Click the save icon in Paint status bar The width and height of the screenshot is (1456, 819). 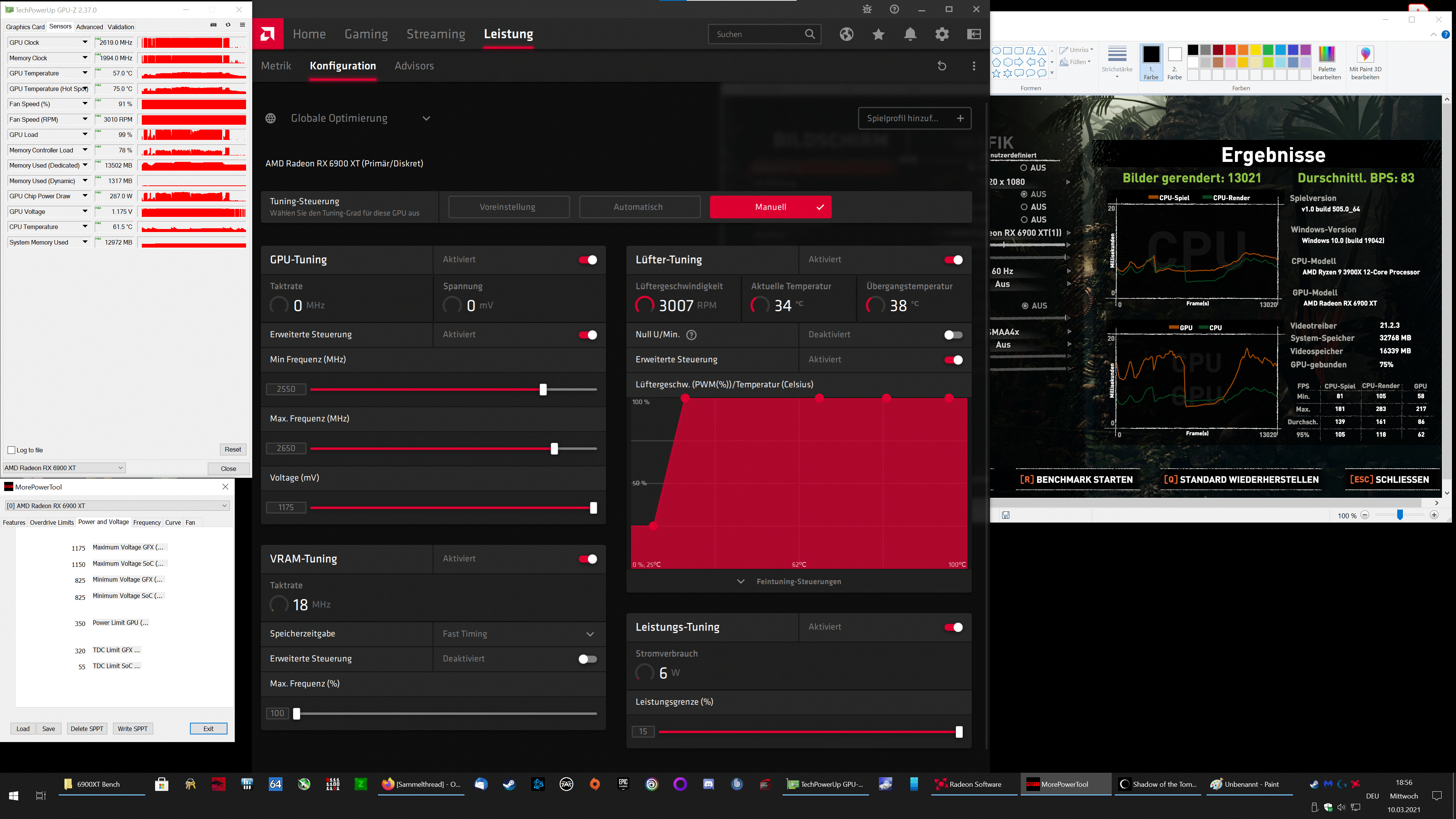click(1006, 515)
